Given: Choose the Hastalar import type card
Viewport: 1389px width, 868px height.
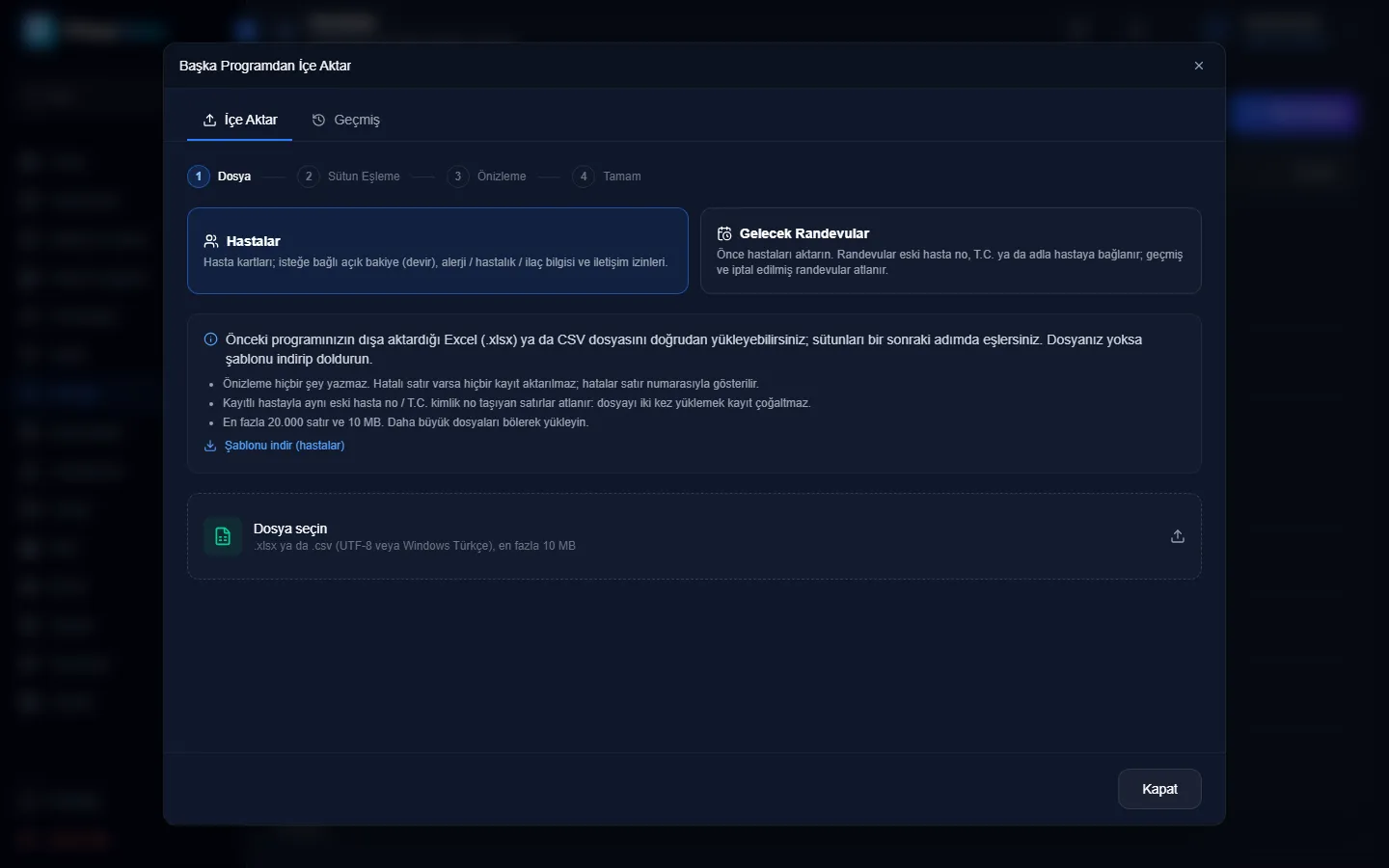Looking at the screenshot, I should click(x=438, y=251).
